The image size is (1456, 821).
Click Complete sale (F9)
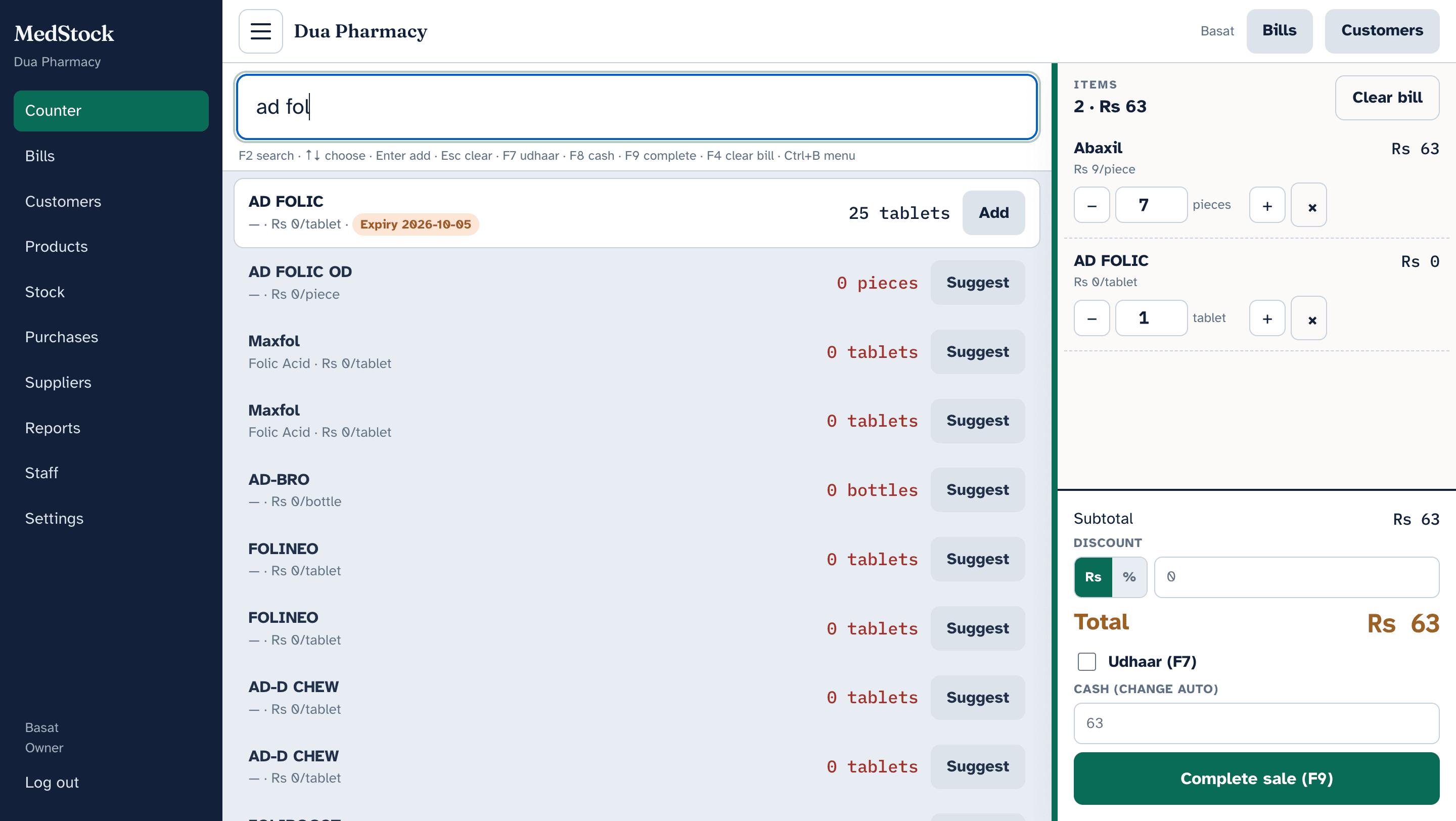pyautogui.click(x=1256, y=779)
